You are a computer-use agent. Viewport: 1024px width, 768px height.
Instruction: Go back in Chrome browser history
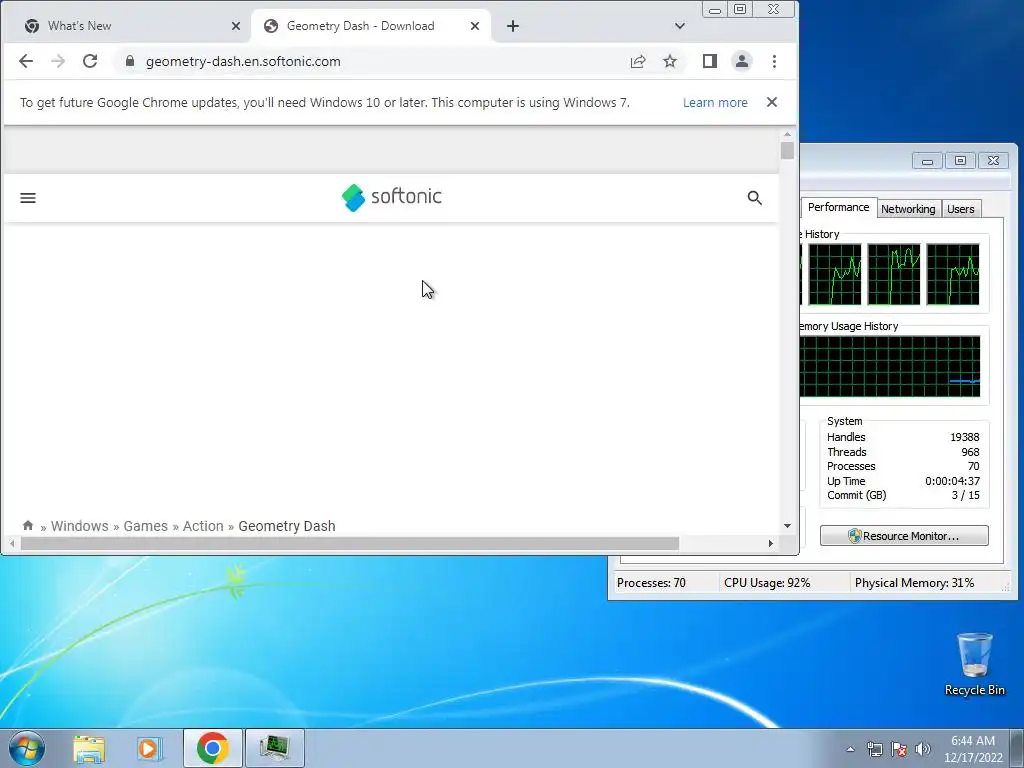click(x=25, y=61)
